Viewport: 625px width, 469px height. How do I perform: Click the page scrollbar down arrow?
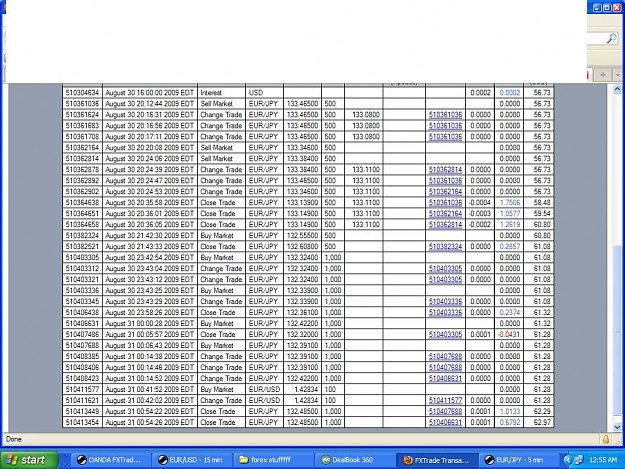pos(617,427)
